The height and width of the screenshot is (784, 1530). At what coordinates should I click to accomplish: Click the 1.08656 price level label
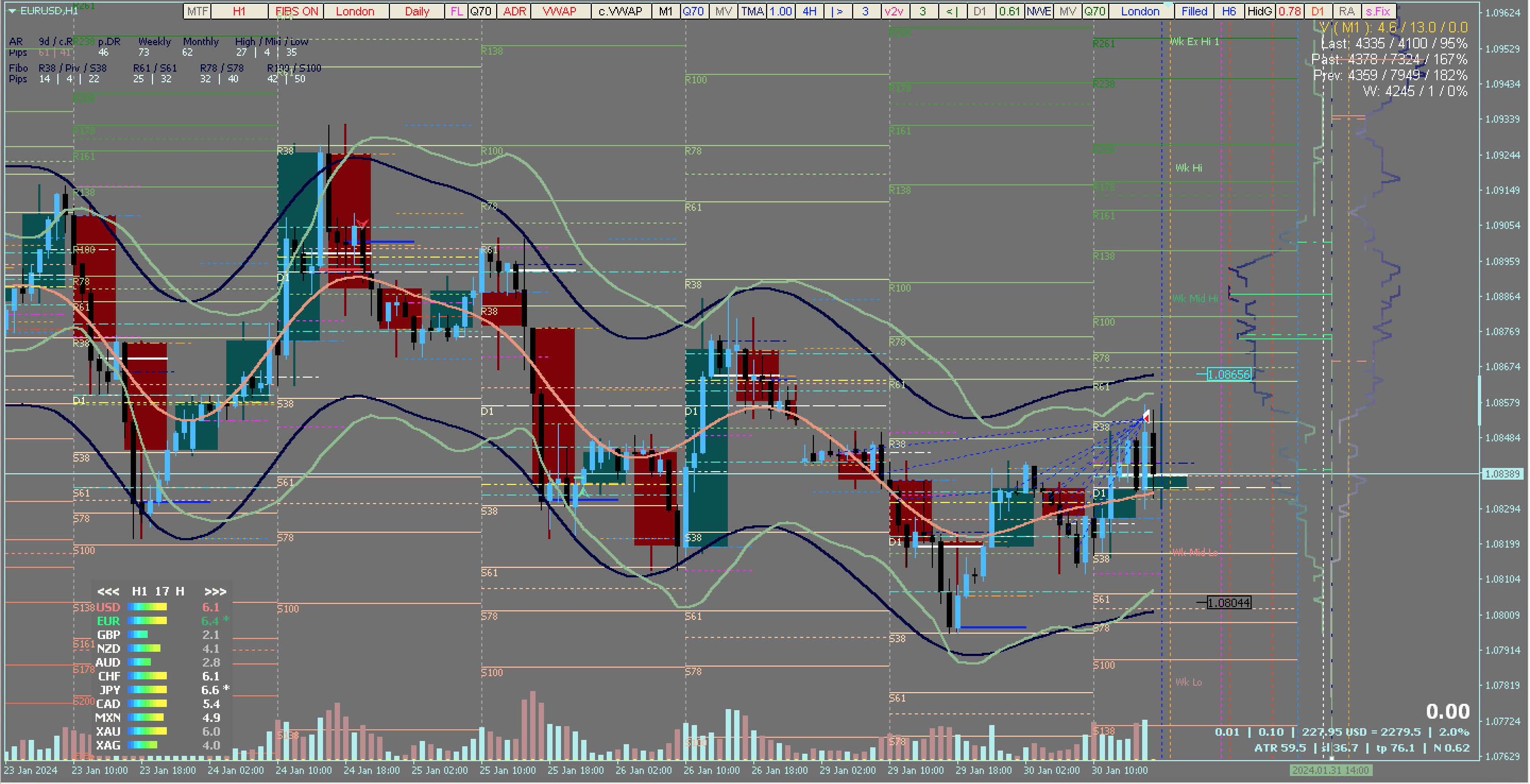pos(1229,375)
